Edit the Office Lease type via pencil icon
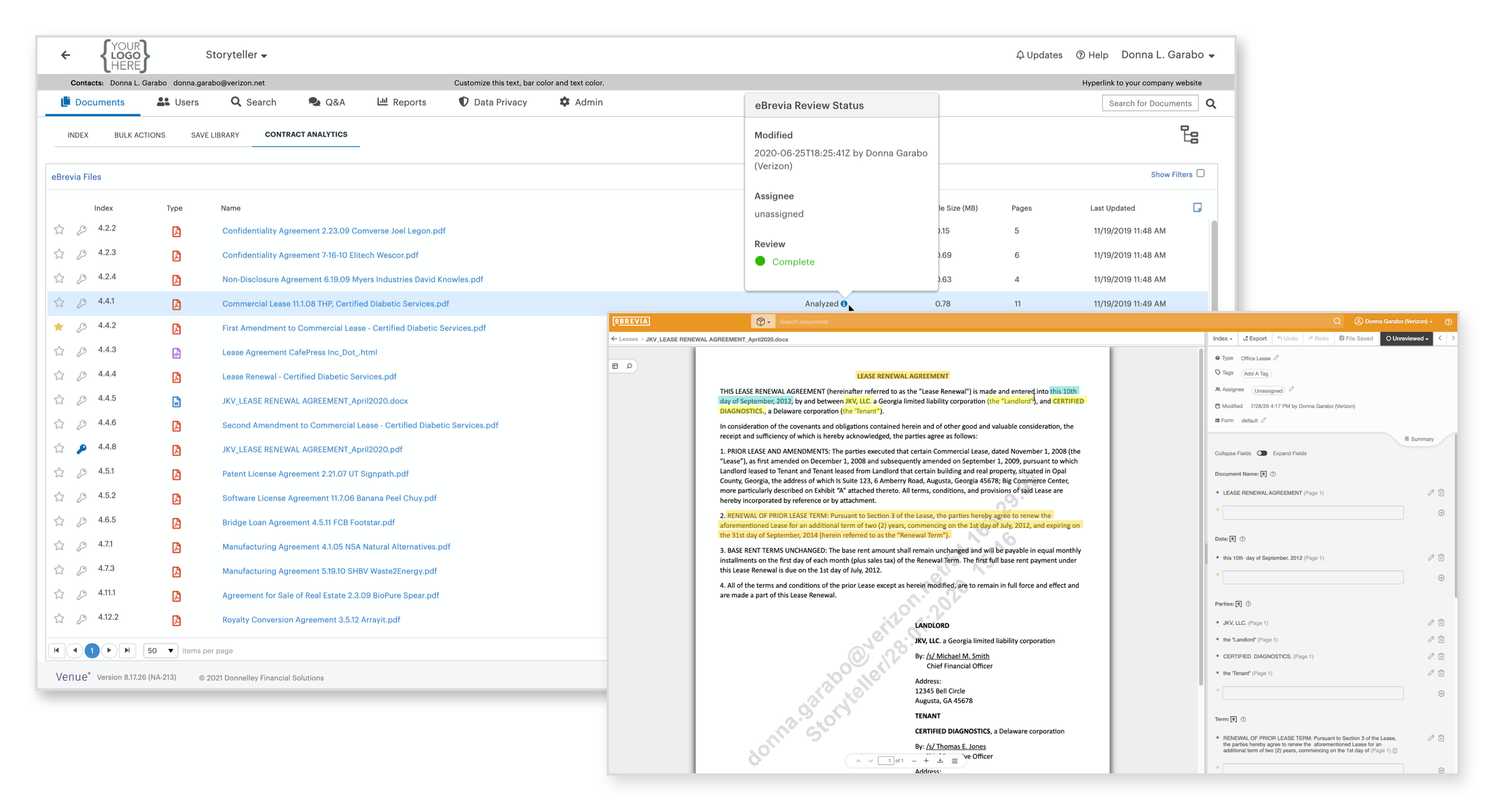 tap(1276, 358)
